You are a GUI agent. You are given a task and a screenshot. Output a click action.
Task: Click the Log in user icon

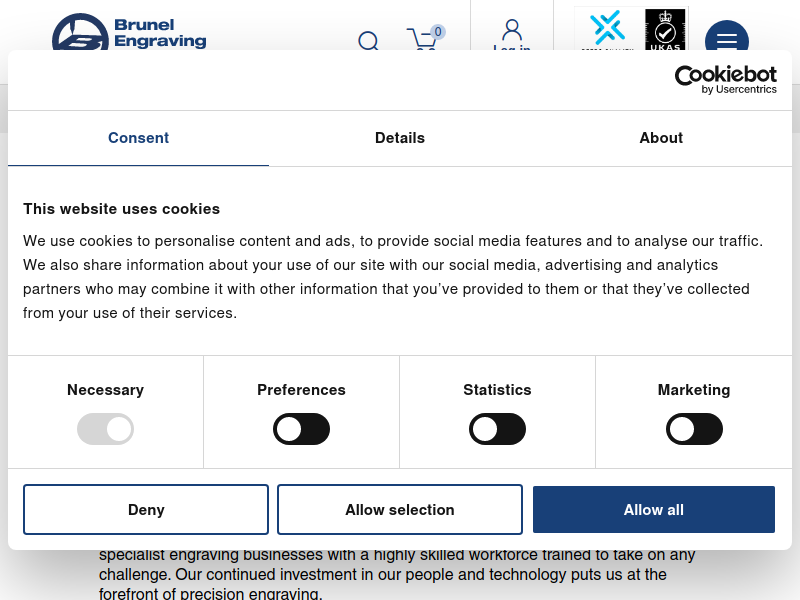(512, 35)
